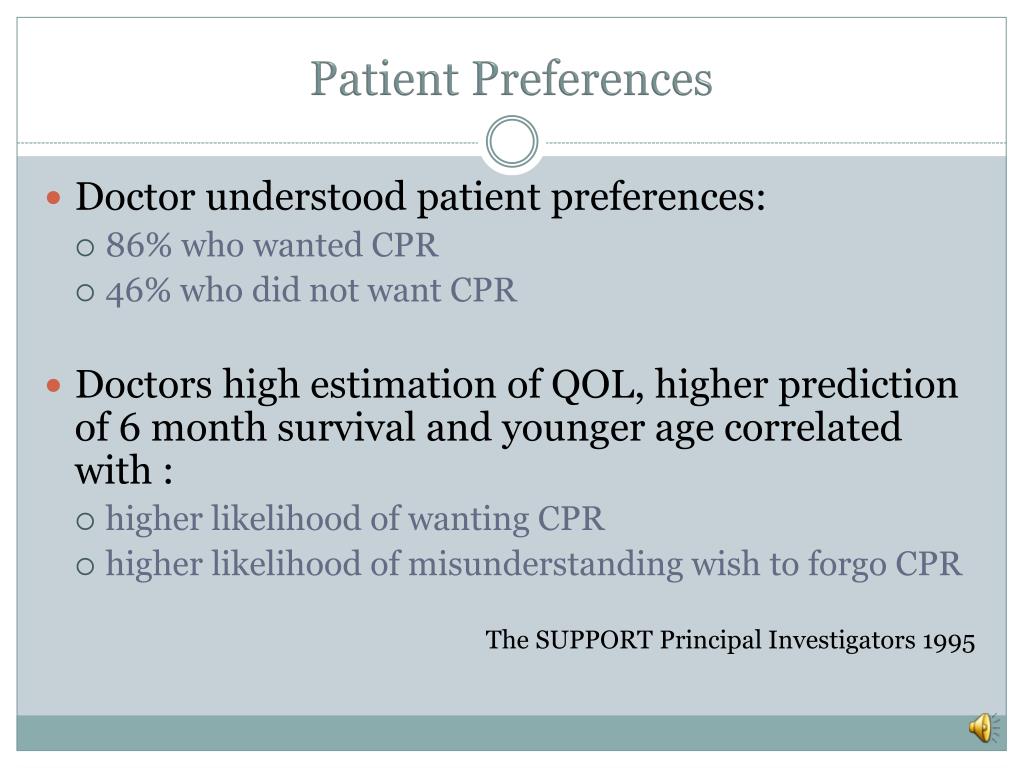Click hollow bullet beside misunderstanding wish line
This screenshot has width=1024, height=768.
pyautogui.click(x=86, y=566)
